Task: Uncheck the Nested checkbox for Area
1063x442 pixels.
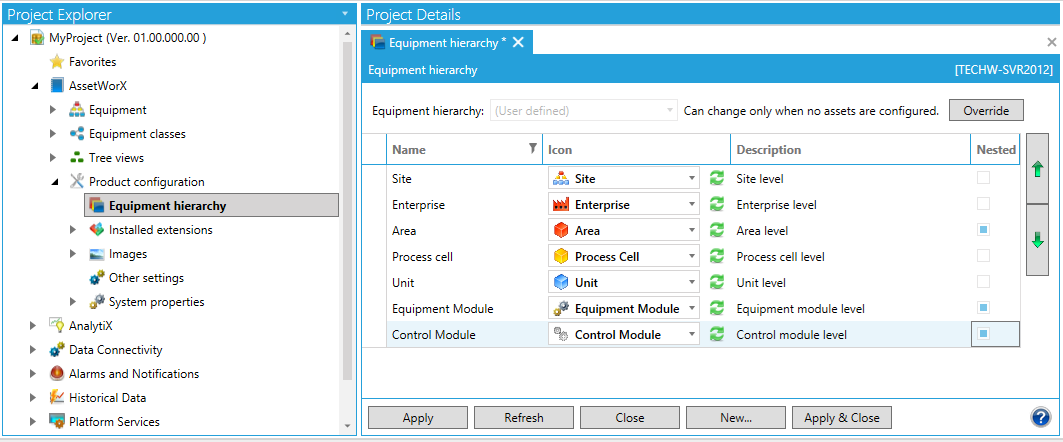Action: coord(983,230)
